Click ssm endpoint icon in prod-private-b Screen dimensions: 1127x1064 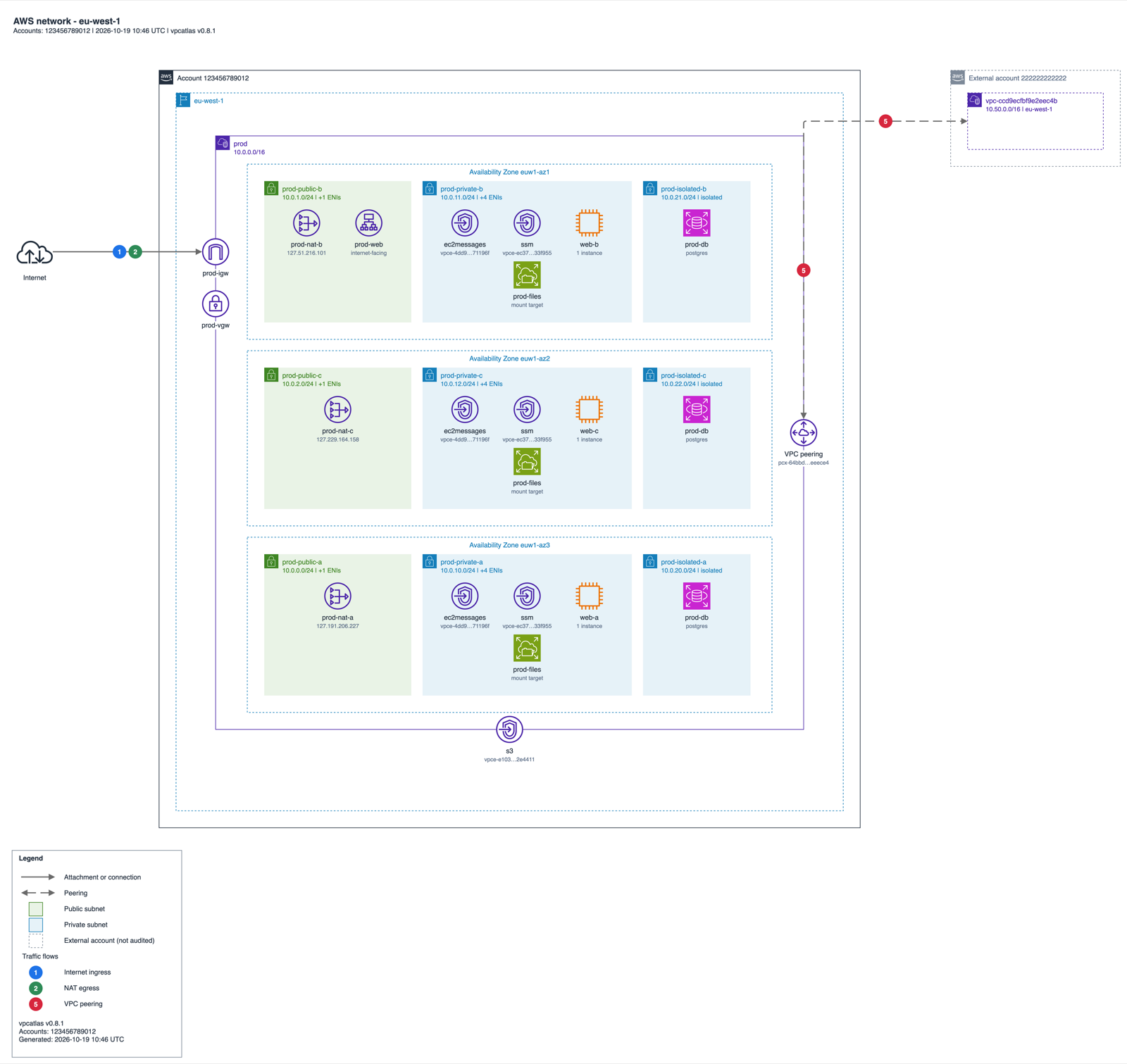click(527, 223)
